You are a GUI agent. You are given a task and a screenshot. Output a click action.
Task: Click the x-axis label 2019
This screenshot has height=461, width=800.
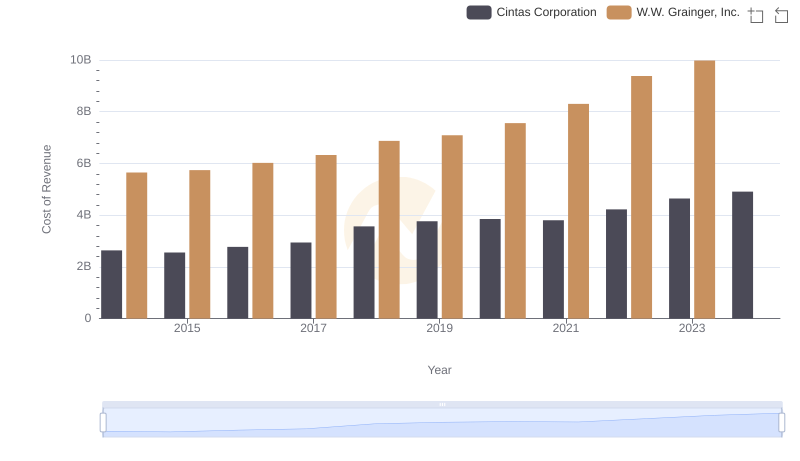pyautogui.click(x=439, y=328)
